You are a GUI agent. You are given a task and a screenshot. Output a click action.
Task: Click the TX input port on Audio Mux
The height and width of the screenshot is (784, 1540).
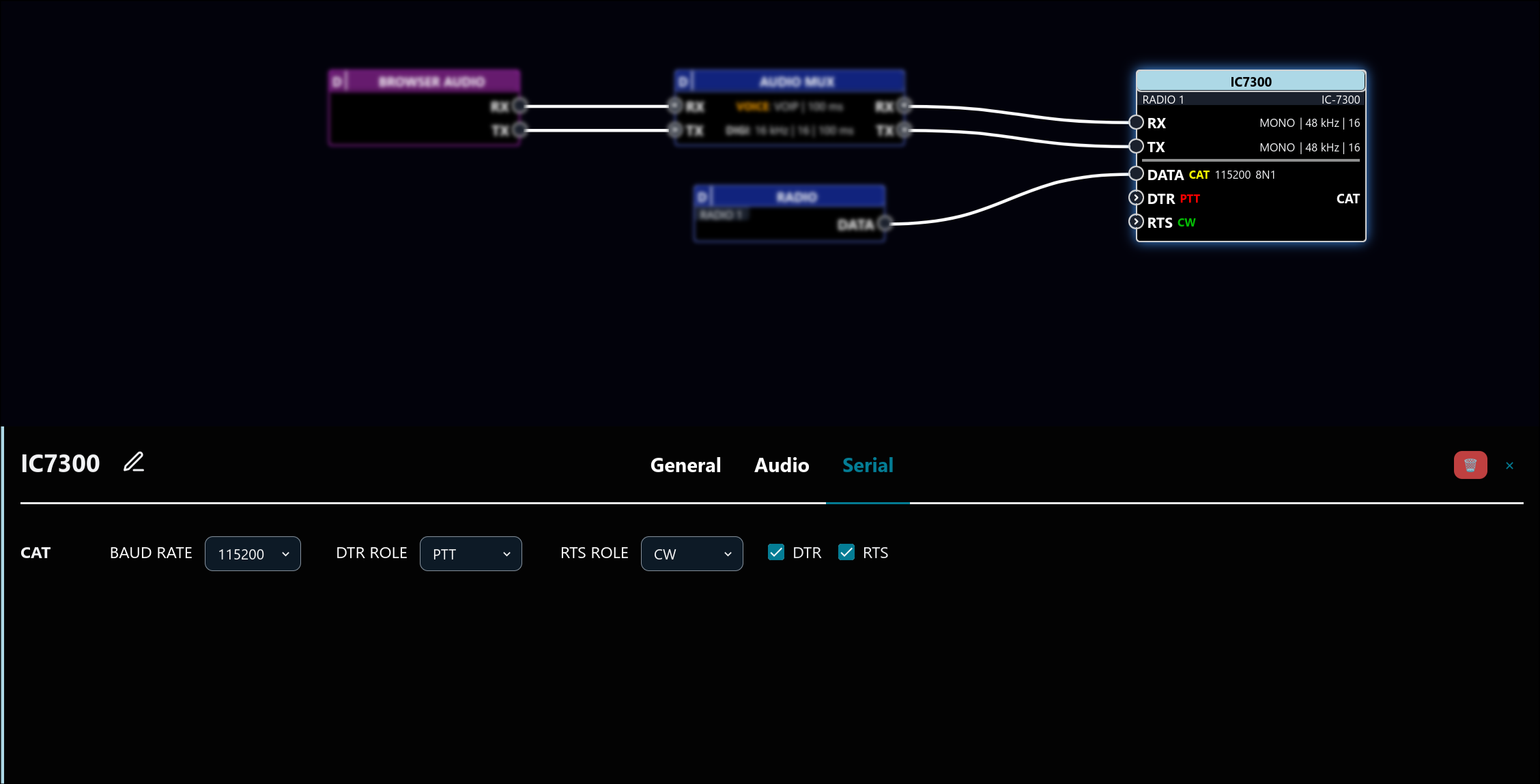coord(675,130)
